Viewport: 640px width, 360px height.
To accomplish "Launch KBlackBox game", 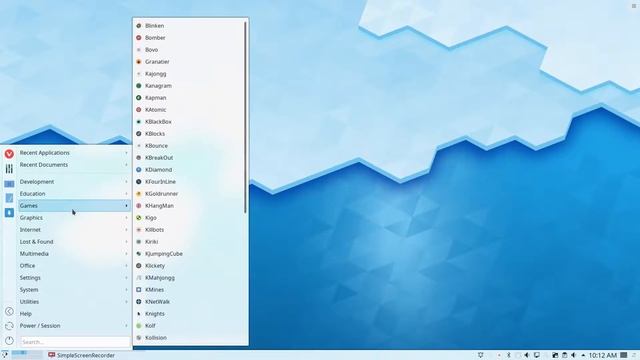I will click(189, 122).
